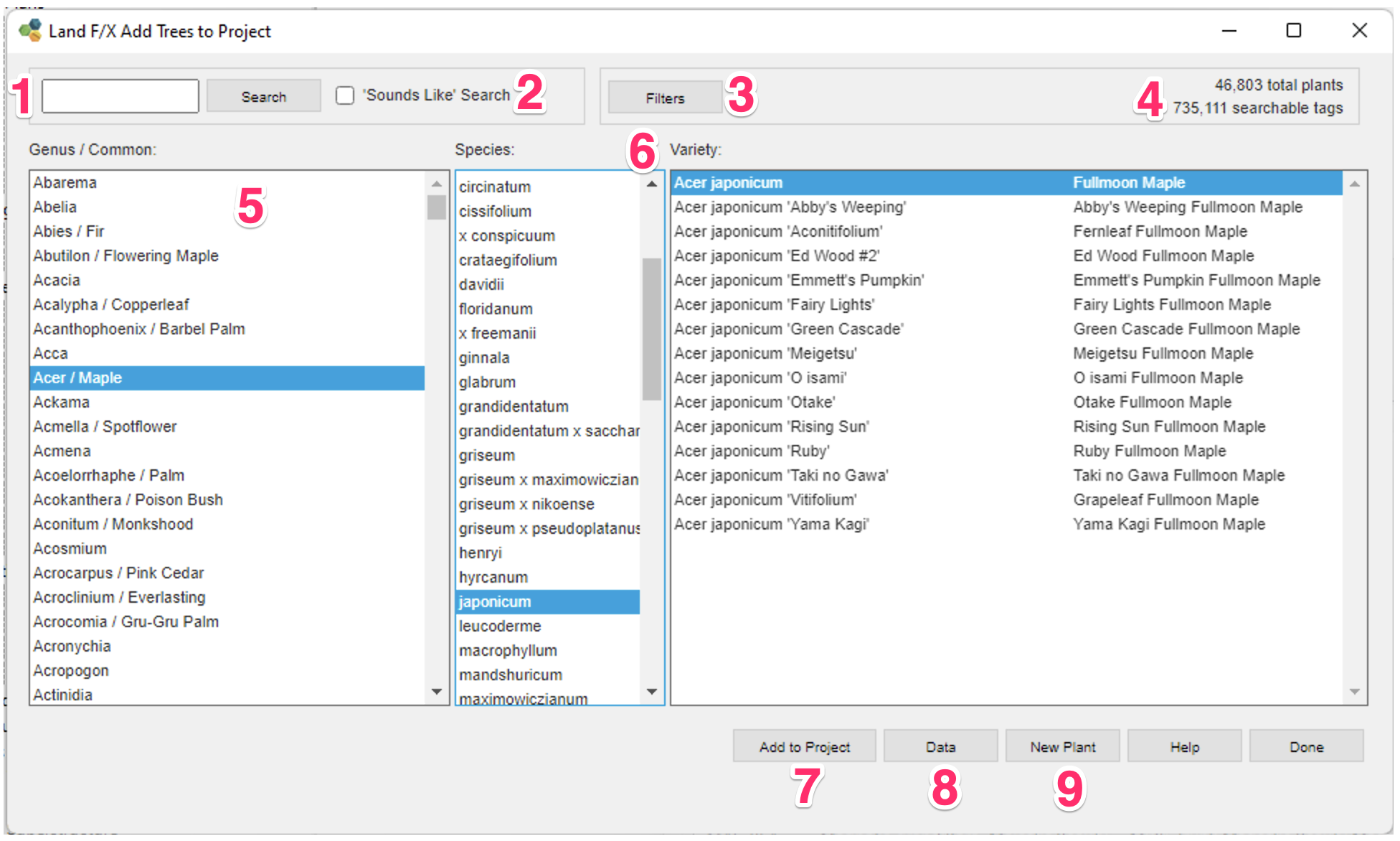This screenshot has height=841, width=1400.
Task: Click the Species list scroll down arrow
Action: click(x=652, y=692)
